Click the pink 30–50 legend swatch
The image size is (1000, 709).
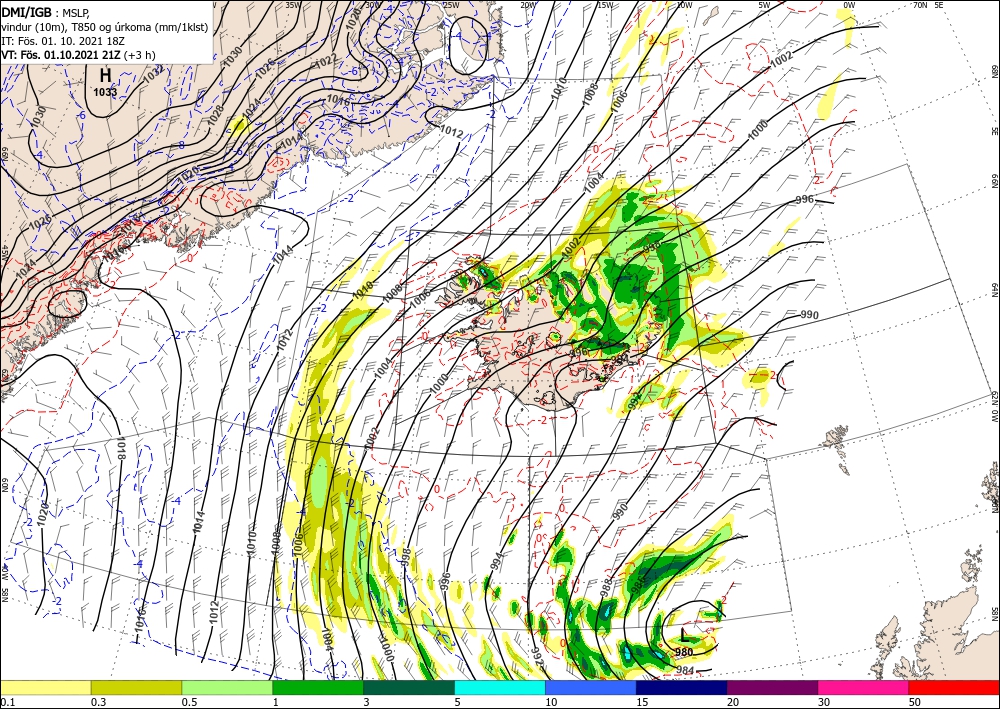pyautogui.click(x=863, y=687)
